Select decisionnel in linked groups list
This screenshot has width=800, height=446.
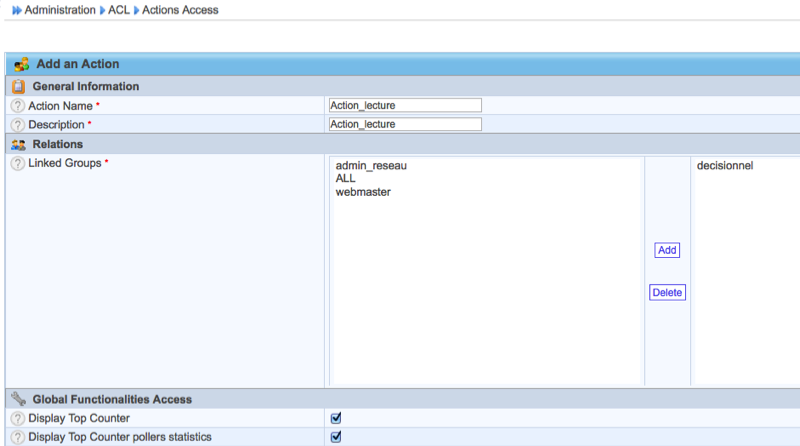pos(724,166)
